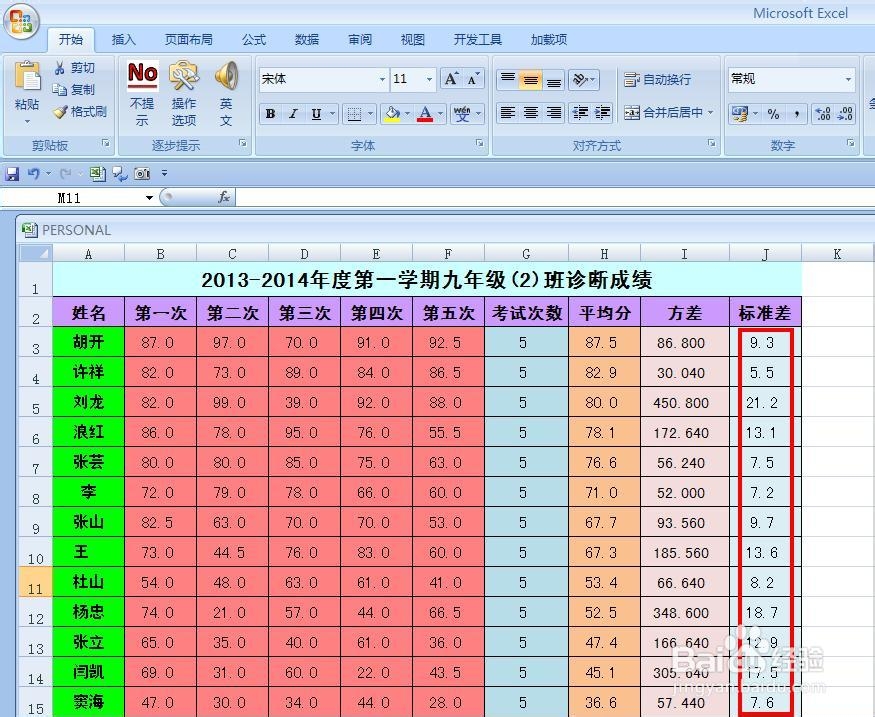Select the Bold formatting icon
The width and height of the screenshot is (875, 717).
[x=269, y=113]
